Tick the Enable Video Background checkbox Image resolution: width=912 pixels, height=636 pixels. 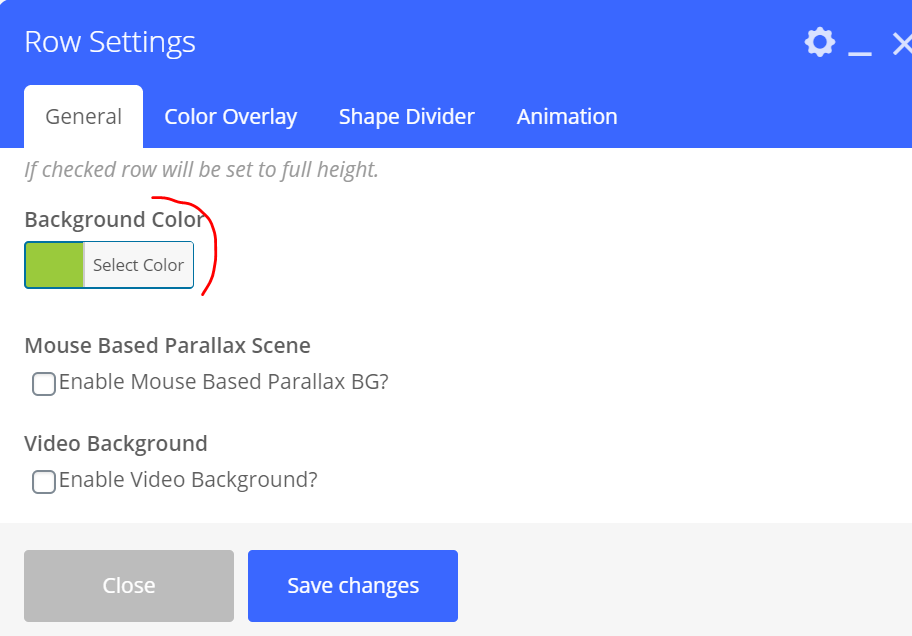pyautogui.click(x=44, y=482)
